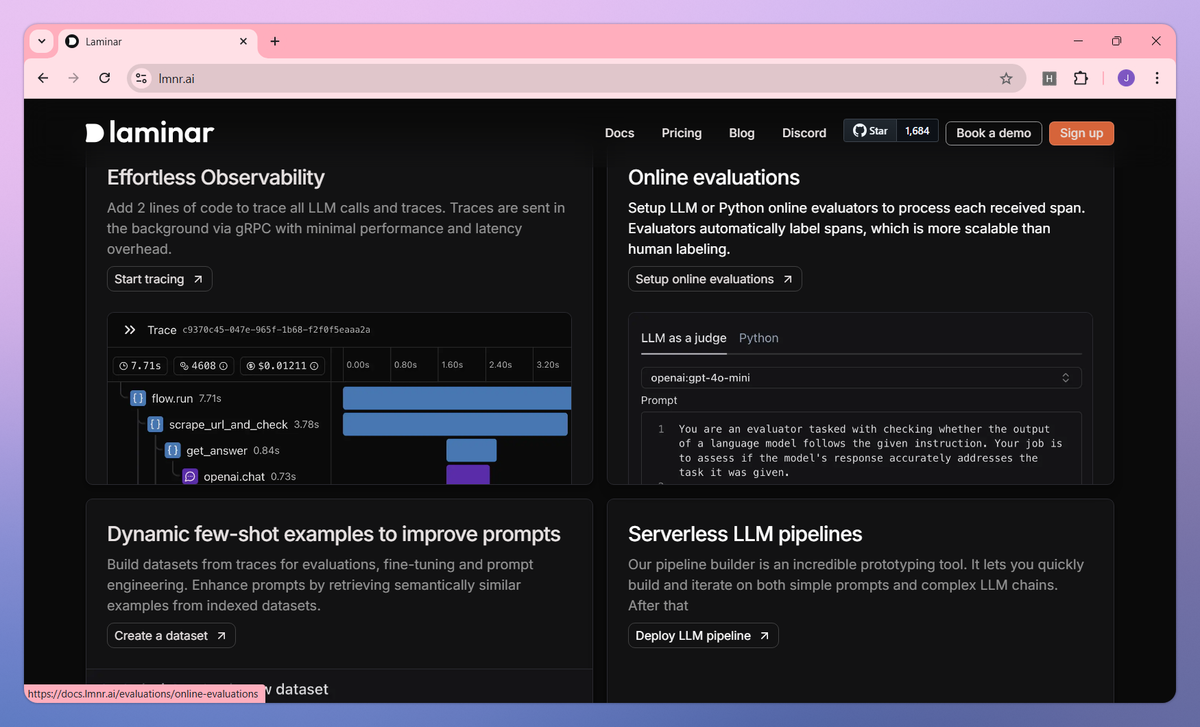Image resolution: width=1200 pixels, height=727 pixels.
Task: Click the arrow icon in Setup online evaluations
Action: click(x=787, y=279)
